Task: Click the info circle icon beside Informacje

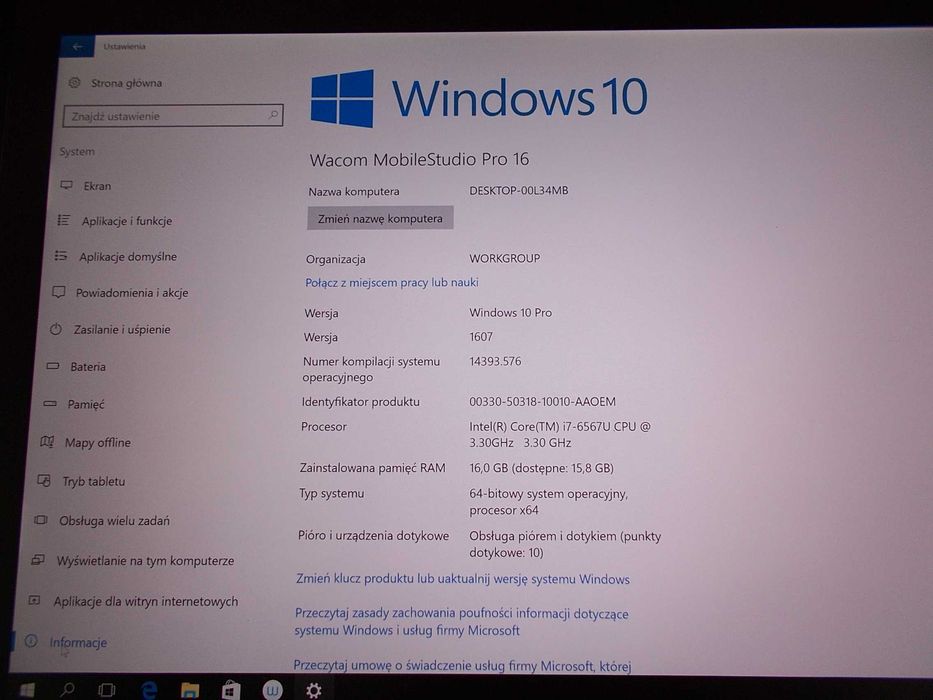Action: (31, 641)
